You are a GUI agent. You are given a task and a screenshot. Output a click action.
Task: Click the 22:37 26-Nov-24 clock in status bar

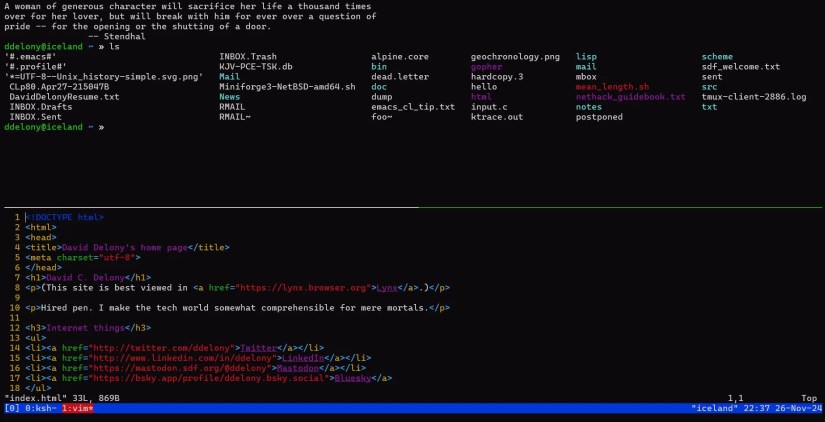(x=782, y=408)
